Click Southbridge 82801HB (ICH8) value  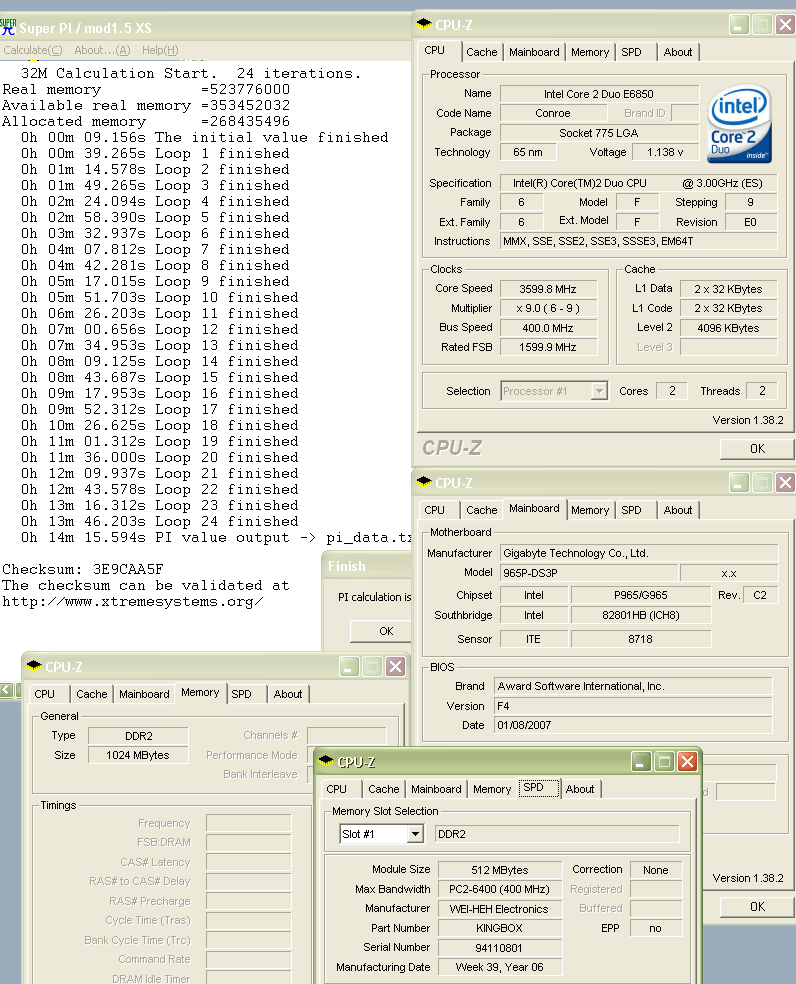tap(641, 615)
